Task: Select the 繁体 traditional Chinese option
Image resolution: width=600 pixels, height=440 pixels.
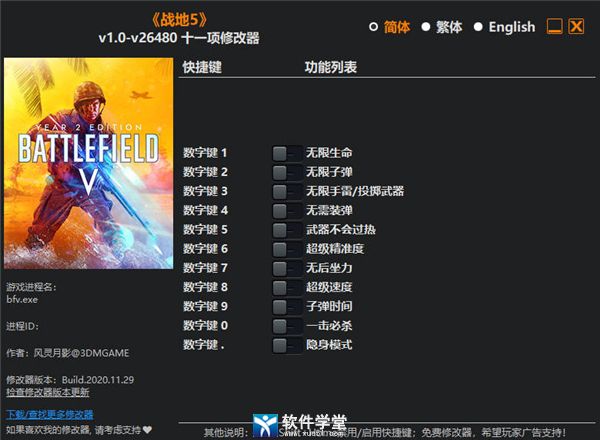Action: click(x=426, y=27)
